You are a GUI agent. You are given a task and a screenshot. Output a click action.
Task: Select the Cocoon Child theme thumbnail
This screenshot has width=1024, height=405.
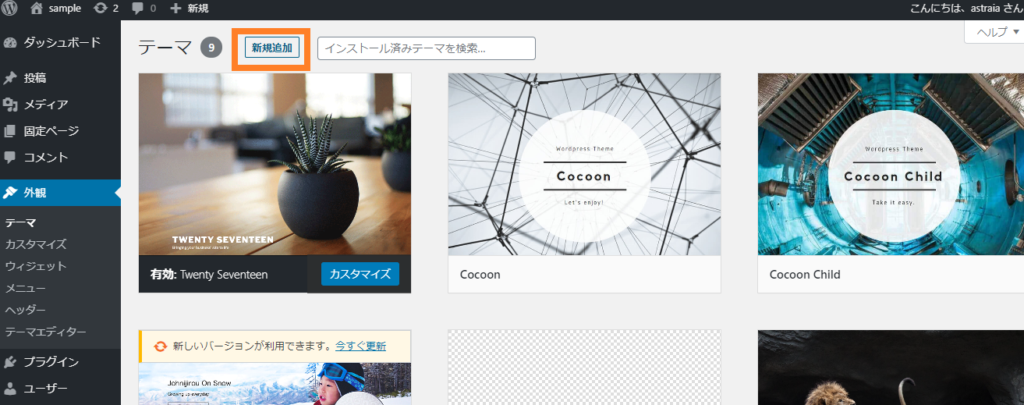point(890,164)
